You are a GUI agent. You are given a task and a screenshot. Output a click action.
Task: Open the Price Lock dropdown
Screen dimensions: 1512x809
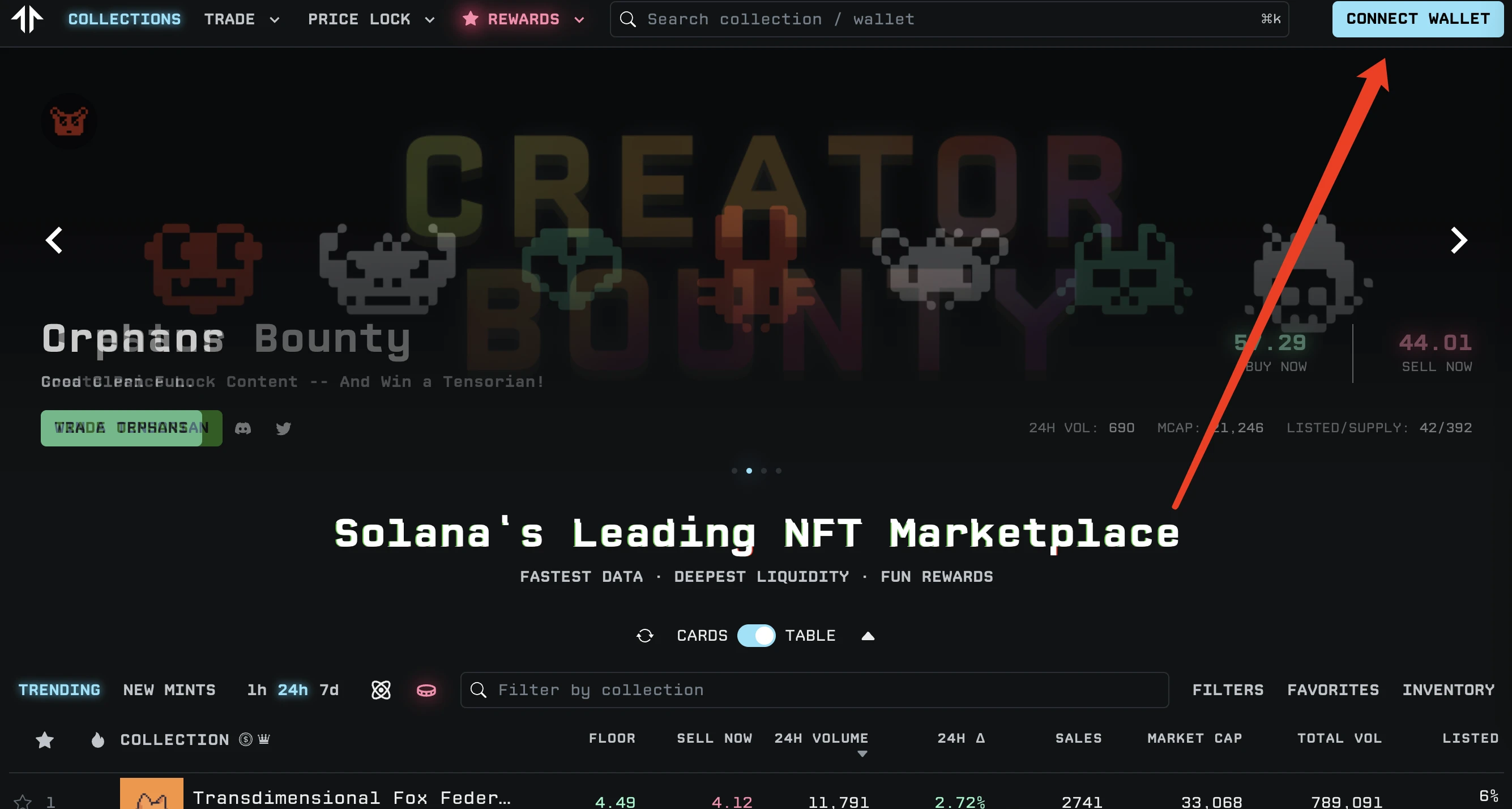click(x=371, y=19)
